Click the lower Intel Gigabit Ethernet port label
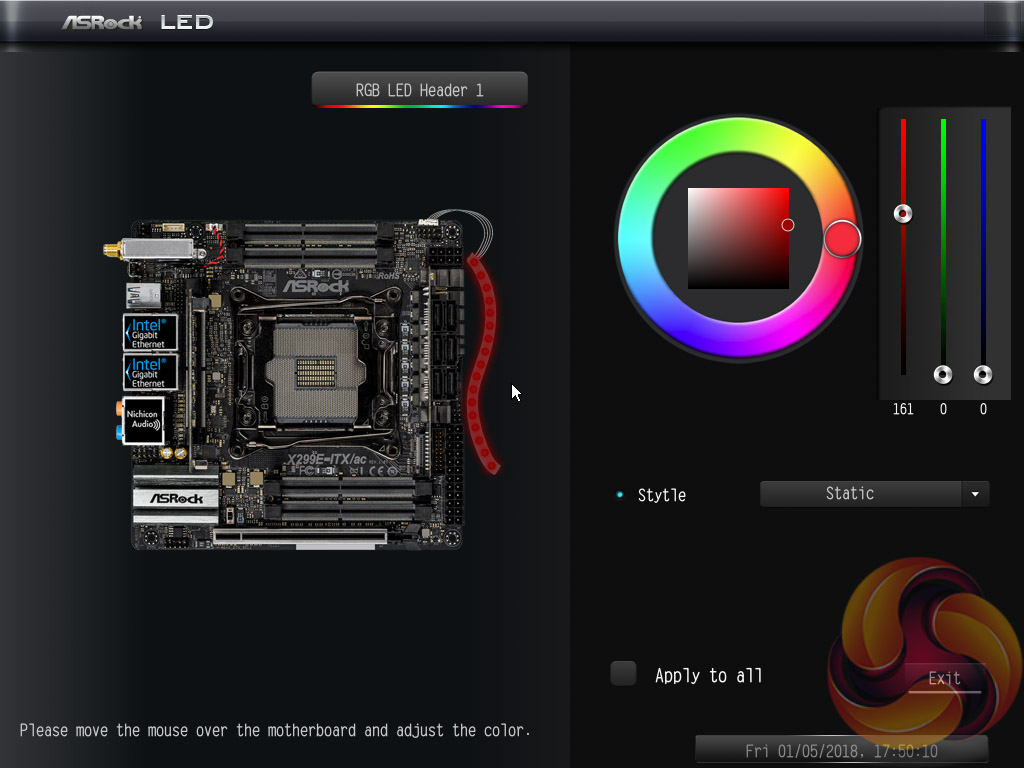Image resolution: width=1024 pixels, height=768 pixels. tap(150, 372)
